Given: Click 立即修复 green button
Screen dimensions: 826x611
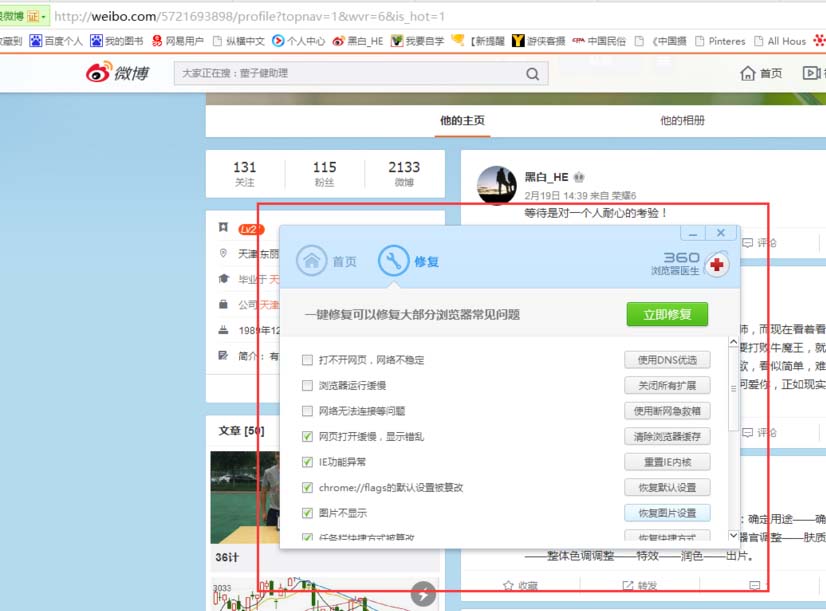Looking at the screenshot, I should (667, 314).
